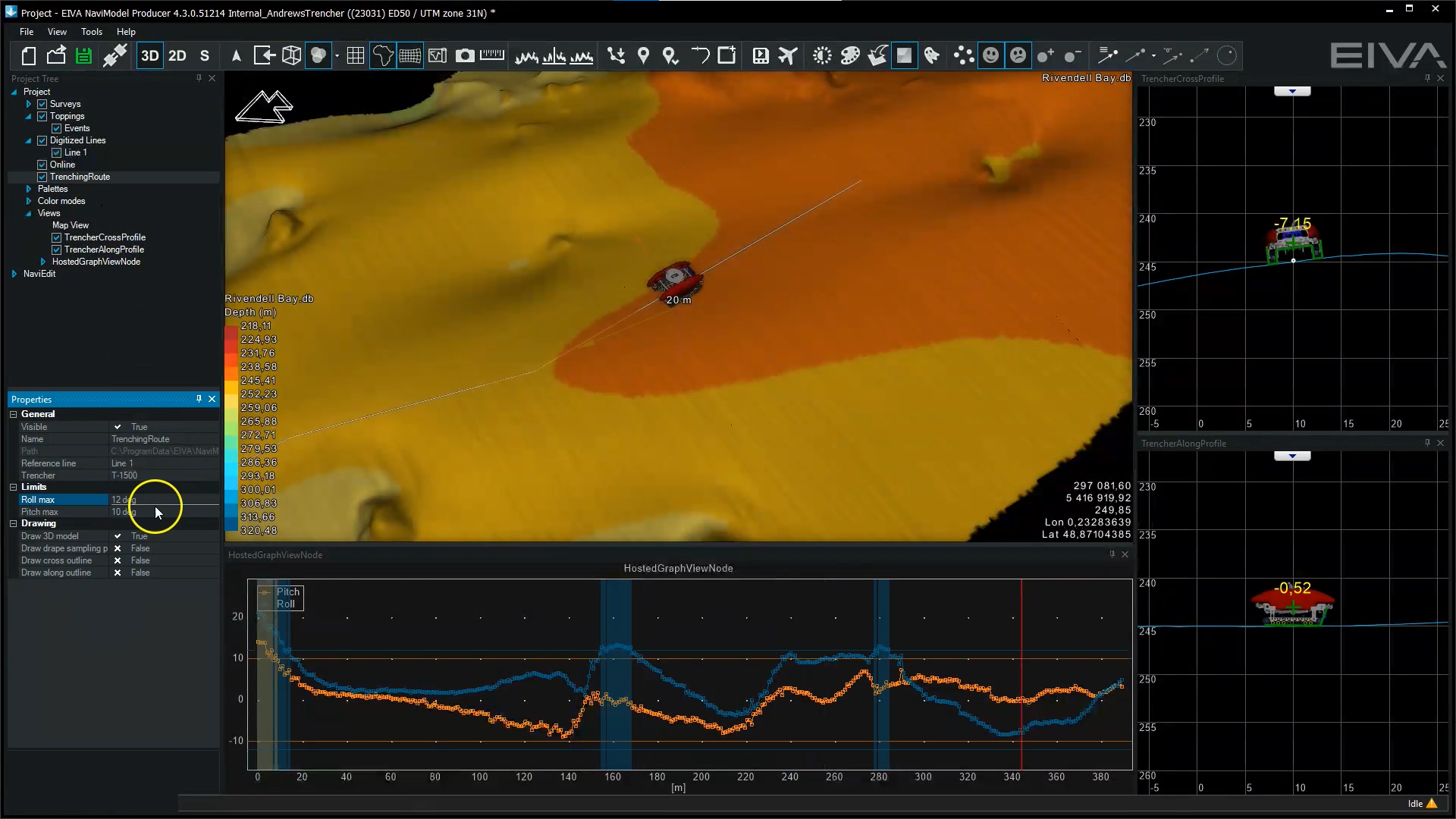Toggle the warped mesh grid icon

(x=410, y=55)
